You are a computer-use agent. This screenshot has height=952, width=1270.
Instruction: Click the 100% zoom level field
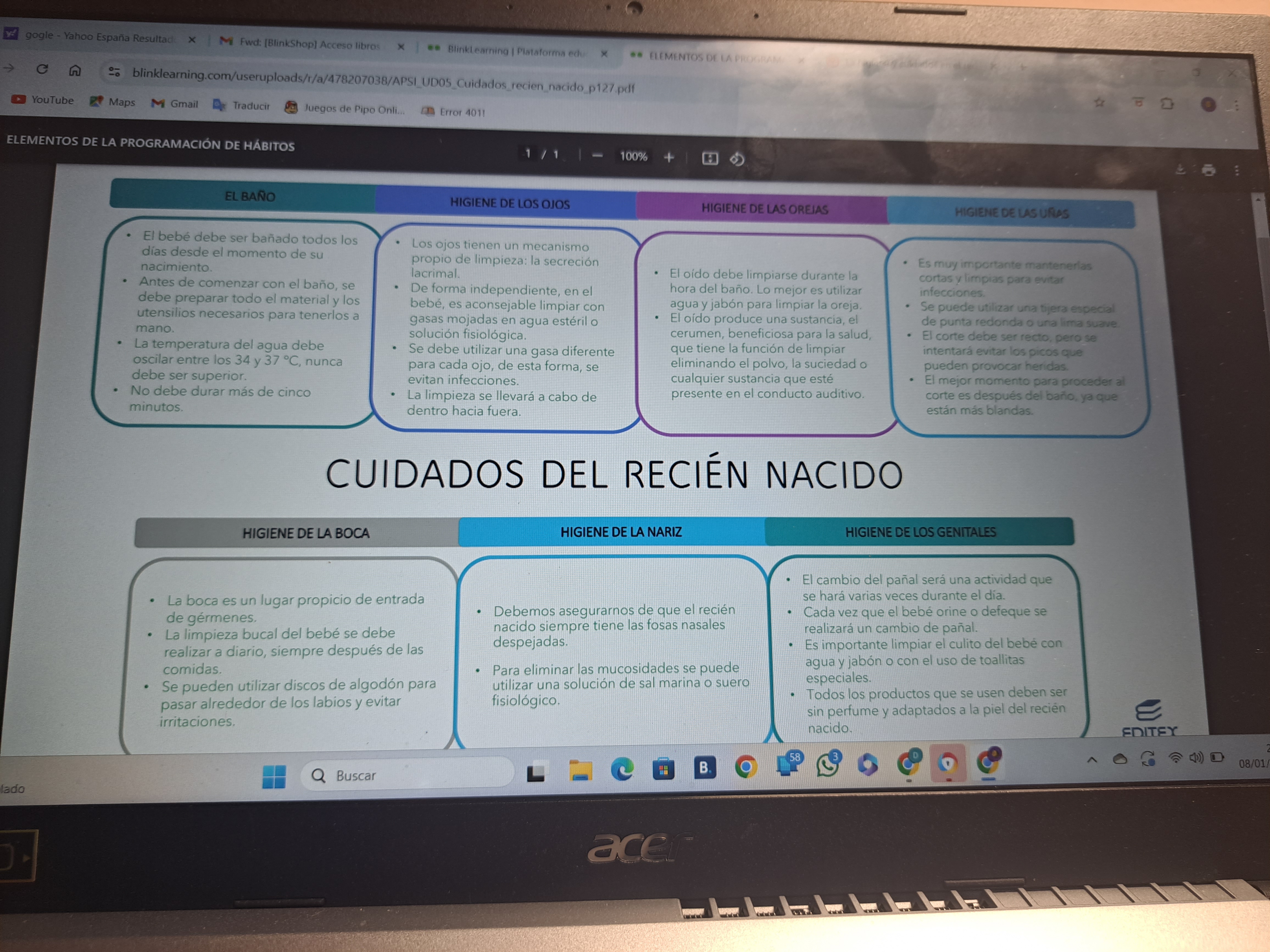pyautogui.click(x=633, y=156)
